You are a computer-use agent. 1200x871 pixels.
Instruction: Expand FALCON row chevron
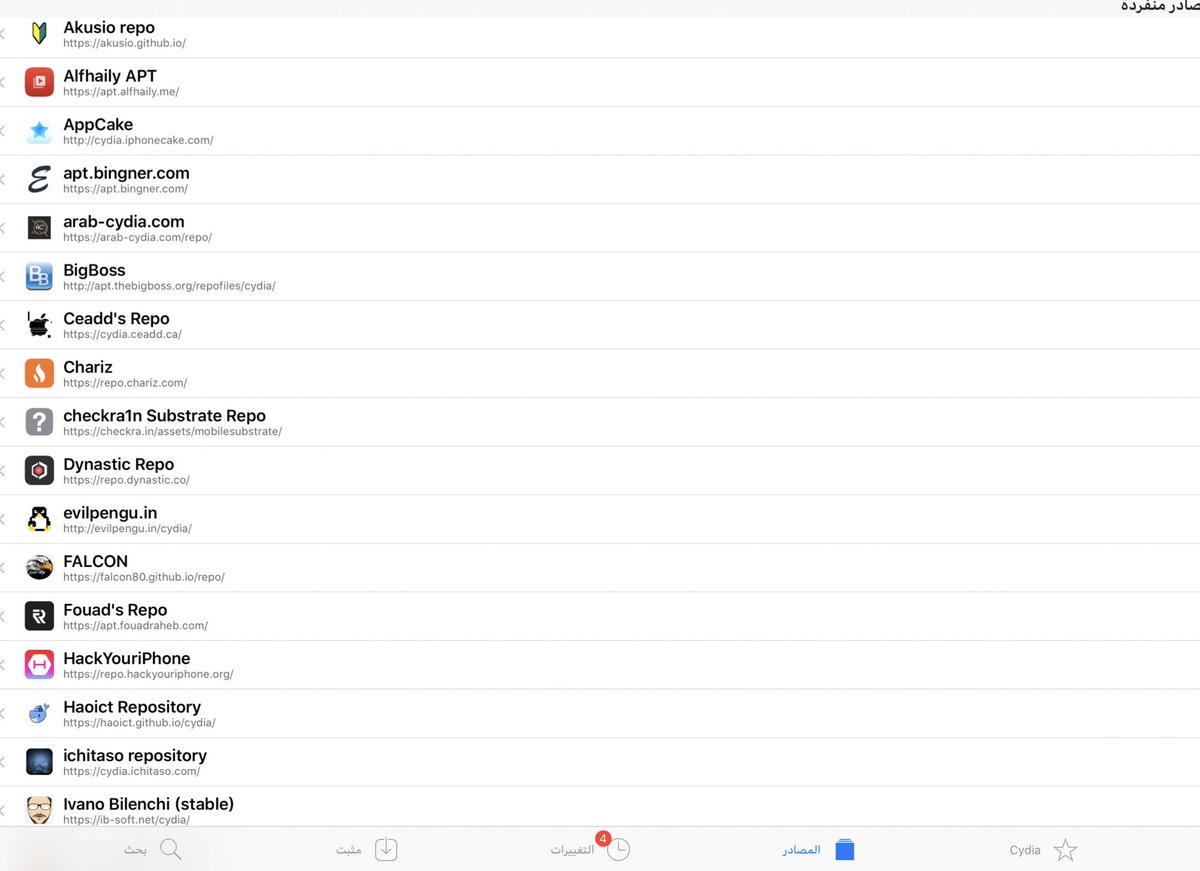[x=3, y=567]
